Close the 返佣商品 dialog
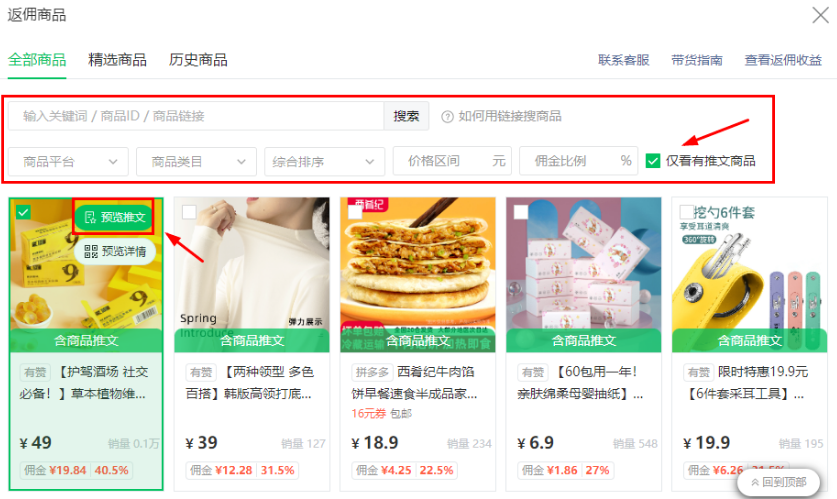This screenshot has width=837, height=499. tap(820, 15)
